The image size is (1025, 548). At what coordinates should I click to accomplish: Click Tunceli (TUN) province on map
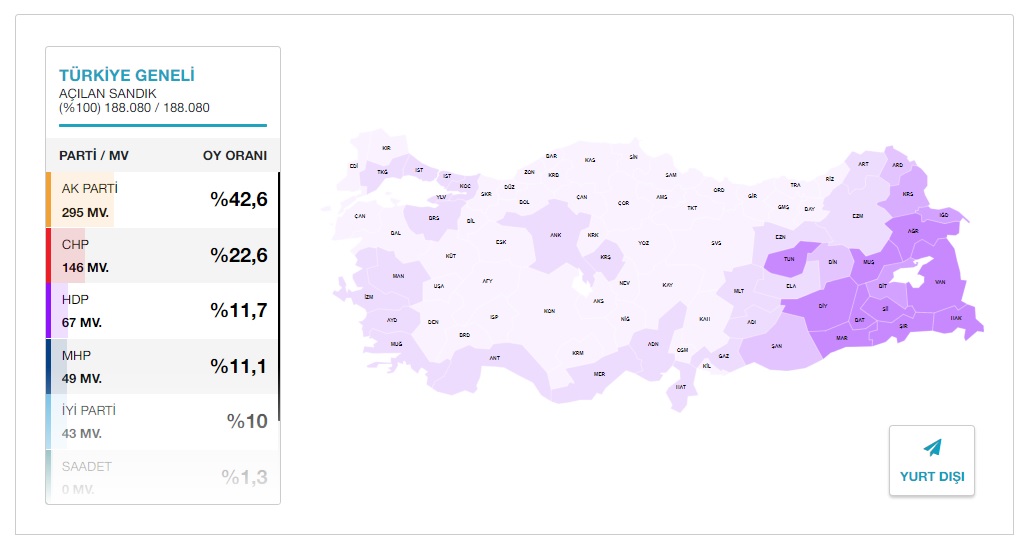click(789, 259)
